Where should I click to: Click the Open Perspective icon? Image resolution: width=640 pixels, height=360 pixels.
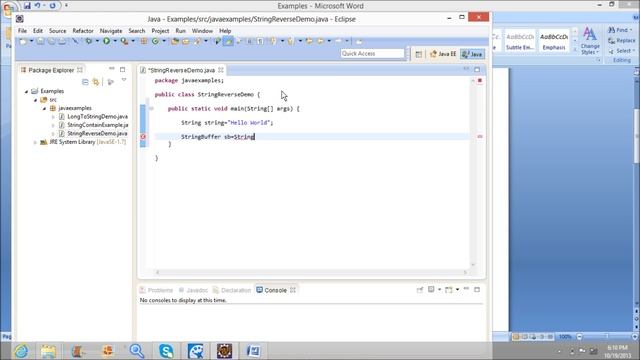point(418,54)
